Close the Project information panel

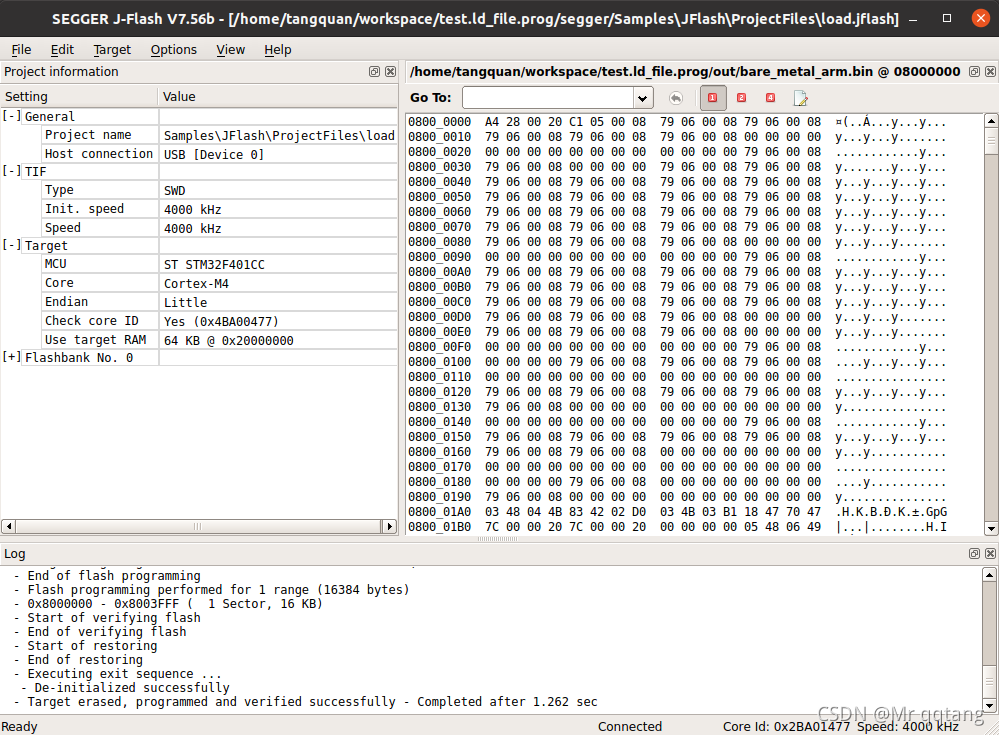tap(391, 71)
